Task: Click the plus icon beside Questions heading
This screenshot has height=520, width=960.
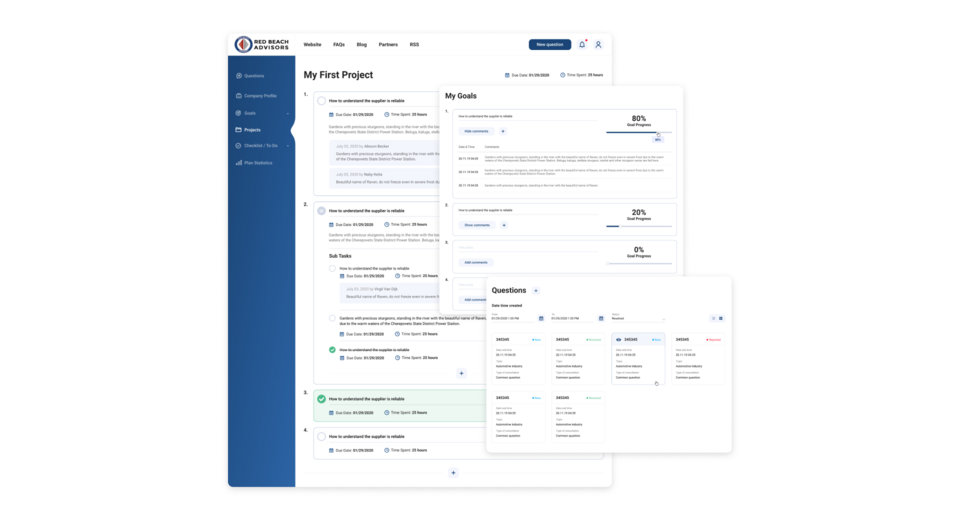Action: click(x=536, y=291)
